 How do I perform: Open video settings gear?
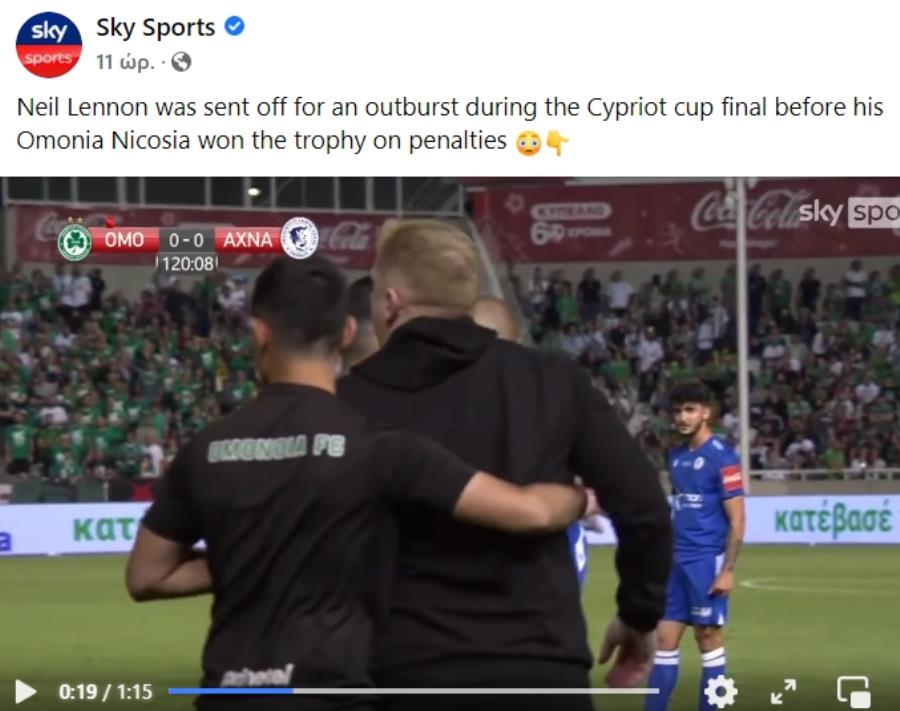[x=721, y=691]
